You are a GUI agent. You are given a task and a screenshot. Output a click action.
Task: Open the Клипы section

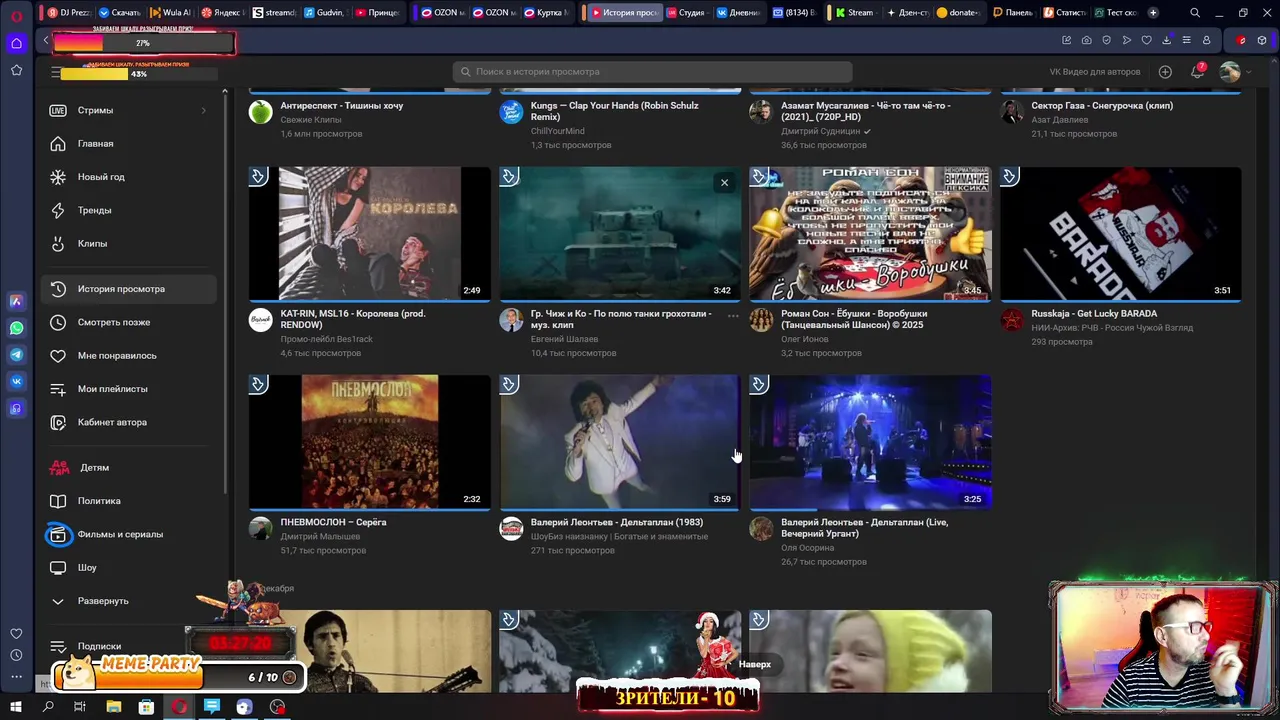click(x=129, y=243)
